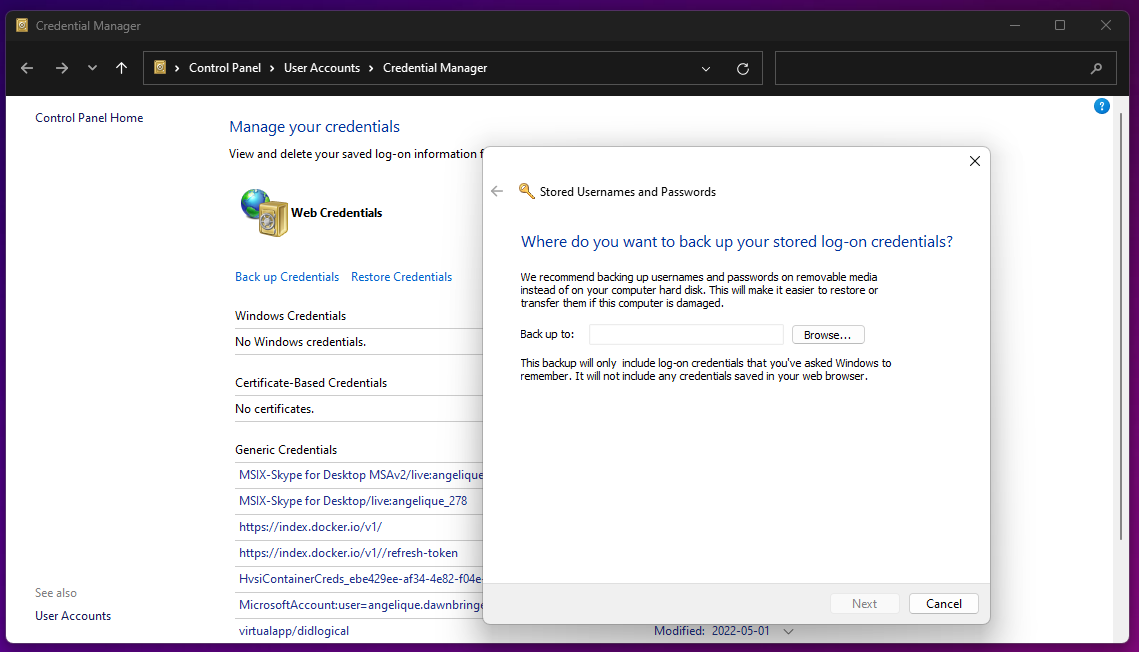Click 'Certificate-Based Credentials' heading
Viewport: 1139px width, 652px height.
click(311, 383)
